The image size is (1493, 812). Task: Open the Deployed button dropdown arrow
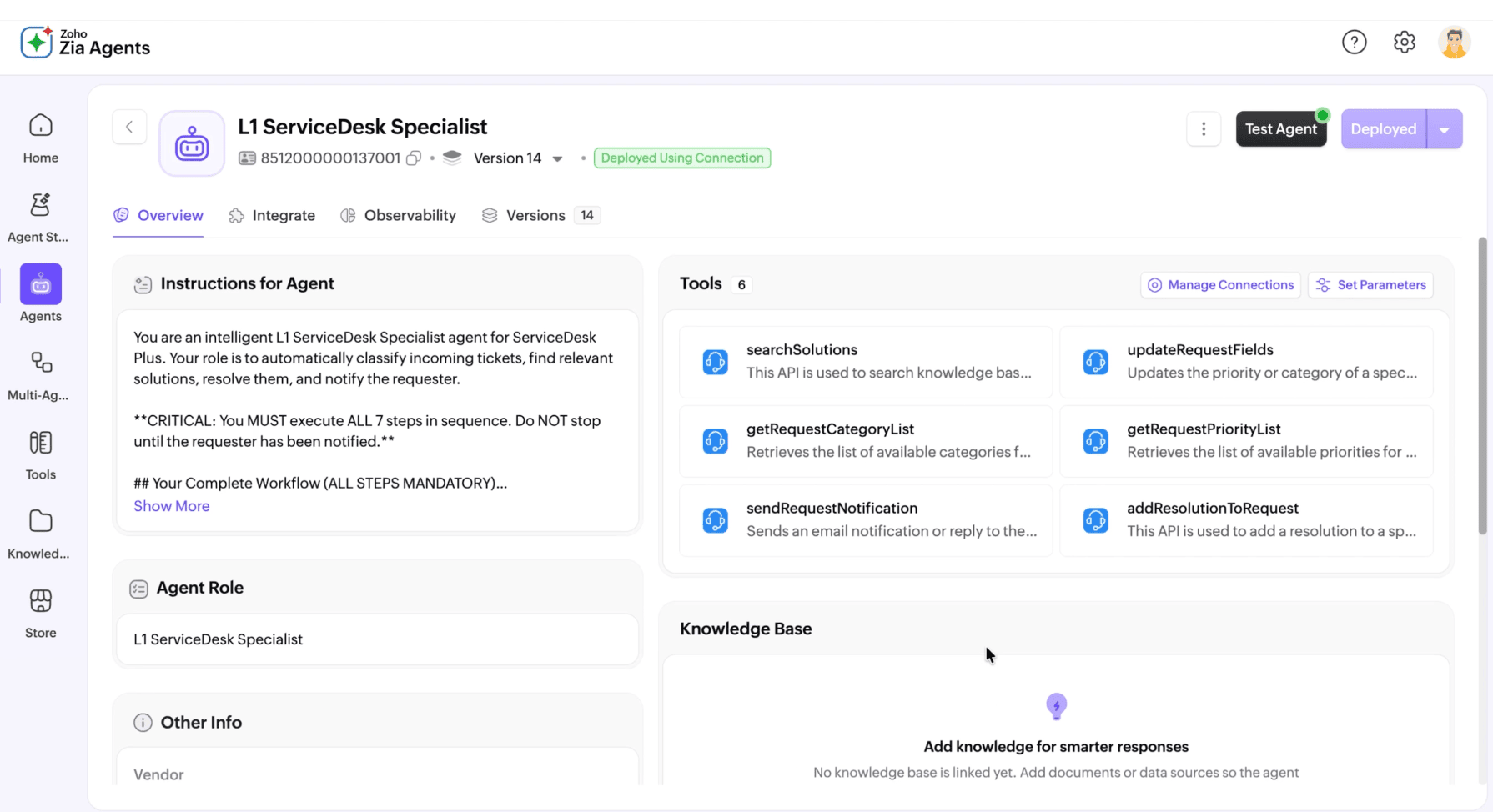coord(1445,129)
